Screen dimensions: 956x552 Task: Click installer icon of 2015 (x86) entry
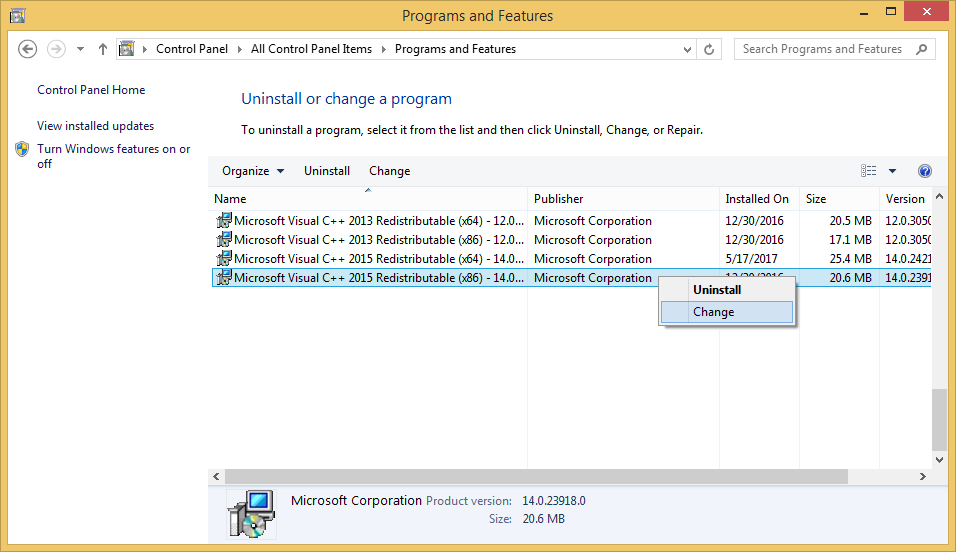tap(224, 277)
